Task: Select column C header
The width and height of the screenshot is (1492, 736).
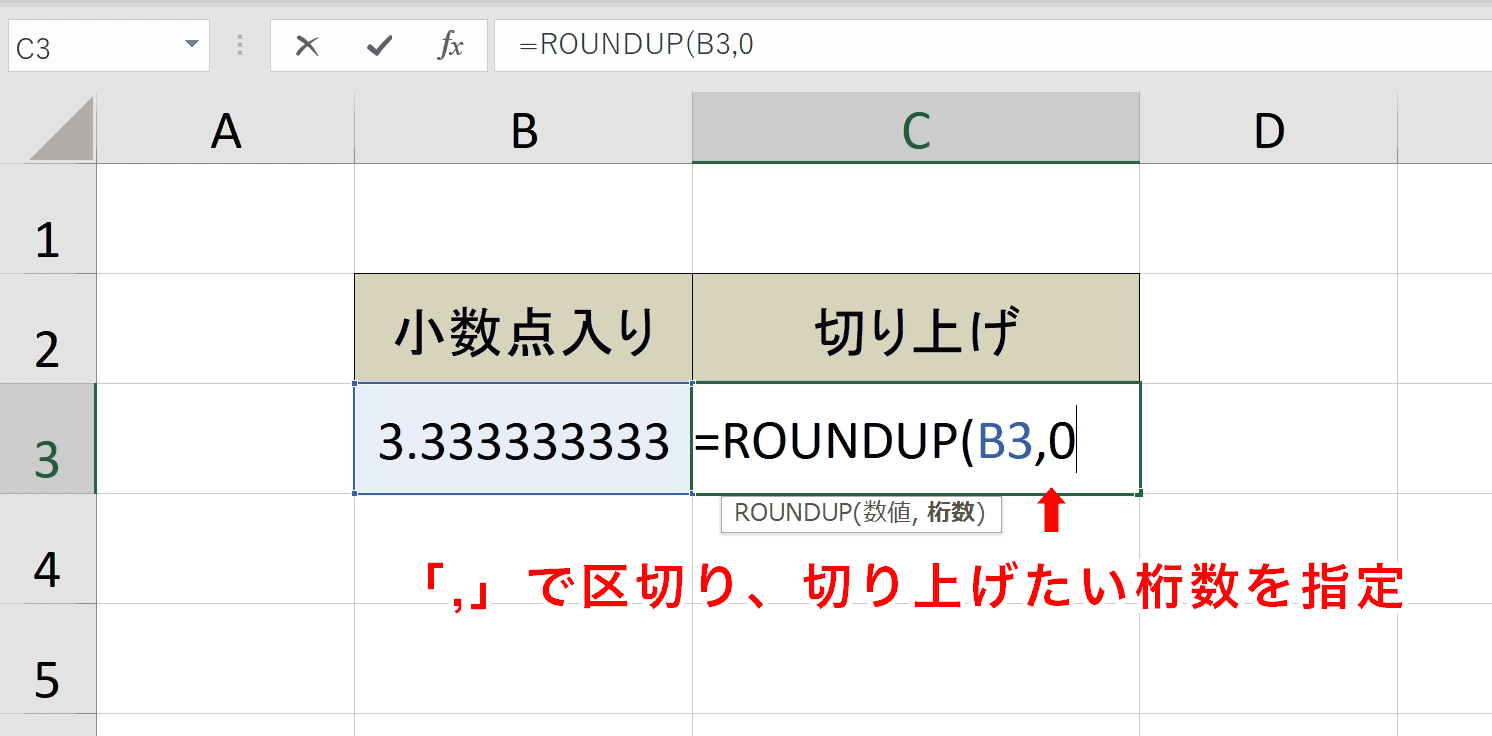Action: pos(916,130)
